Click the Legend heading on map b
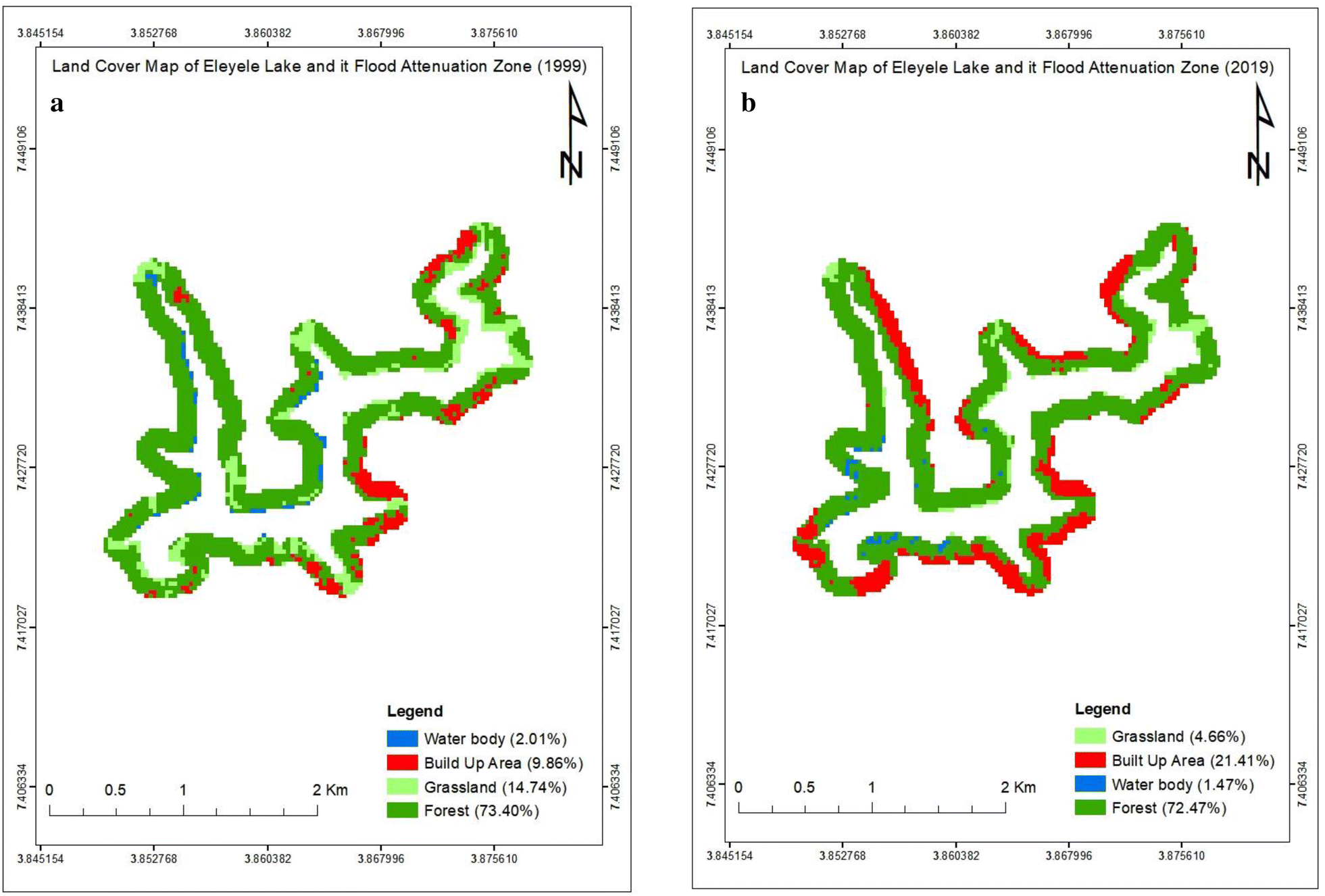This screenshot has width=1325, height=896. tap(1103, 709)
